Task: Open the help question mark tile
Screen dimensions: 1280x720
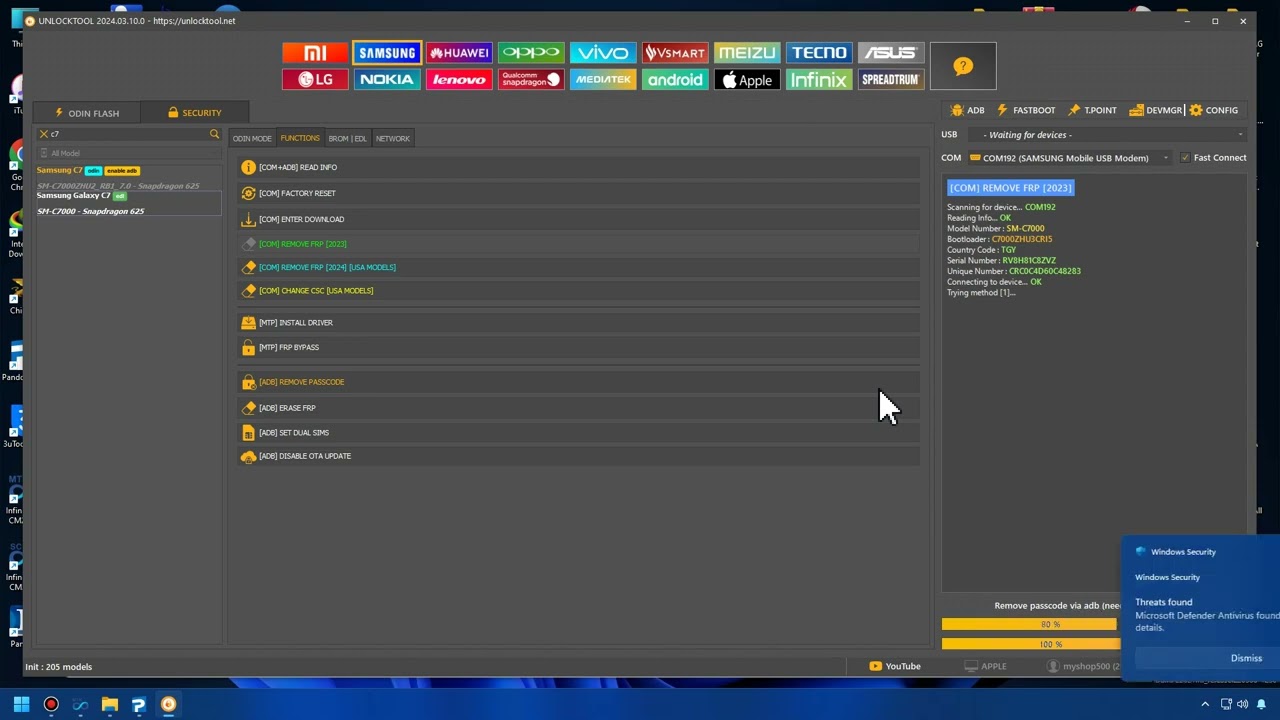Action: [x=963, y=66]
